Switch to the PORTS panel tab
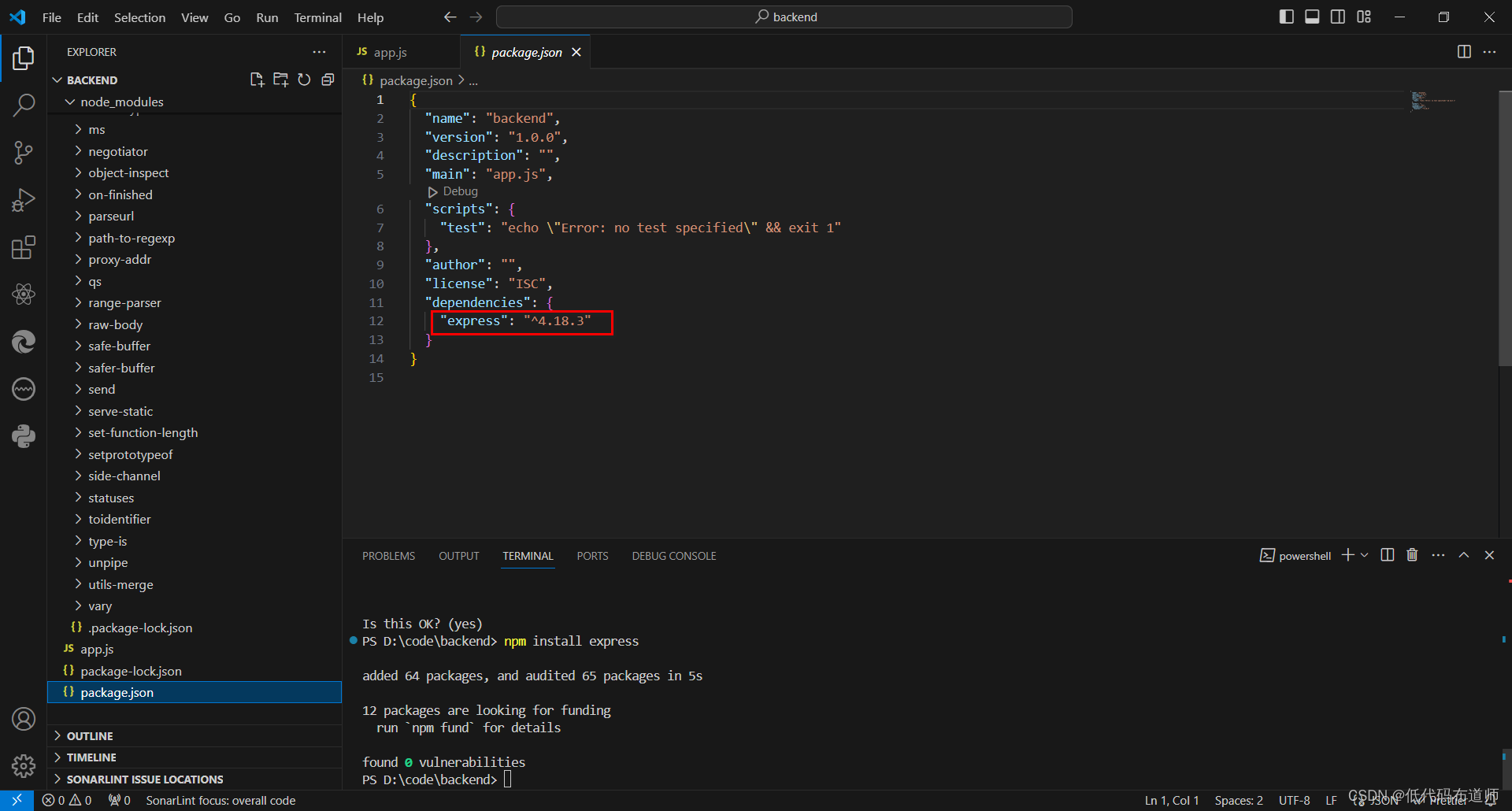Image resolution: width=1512 pixels, height=811 pixels. [x=592, y=556]
